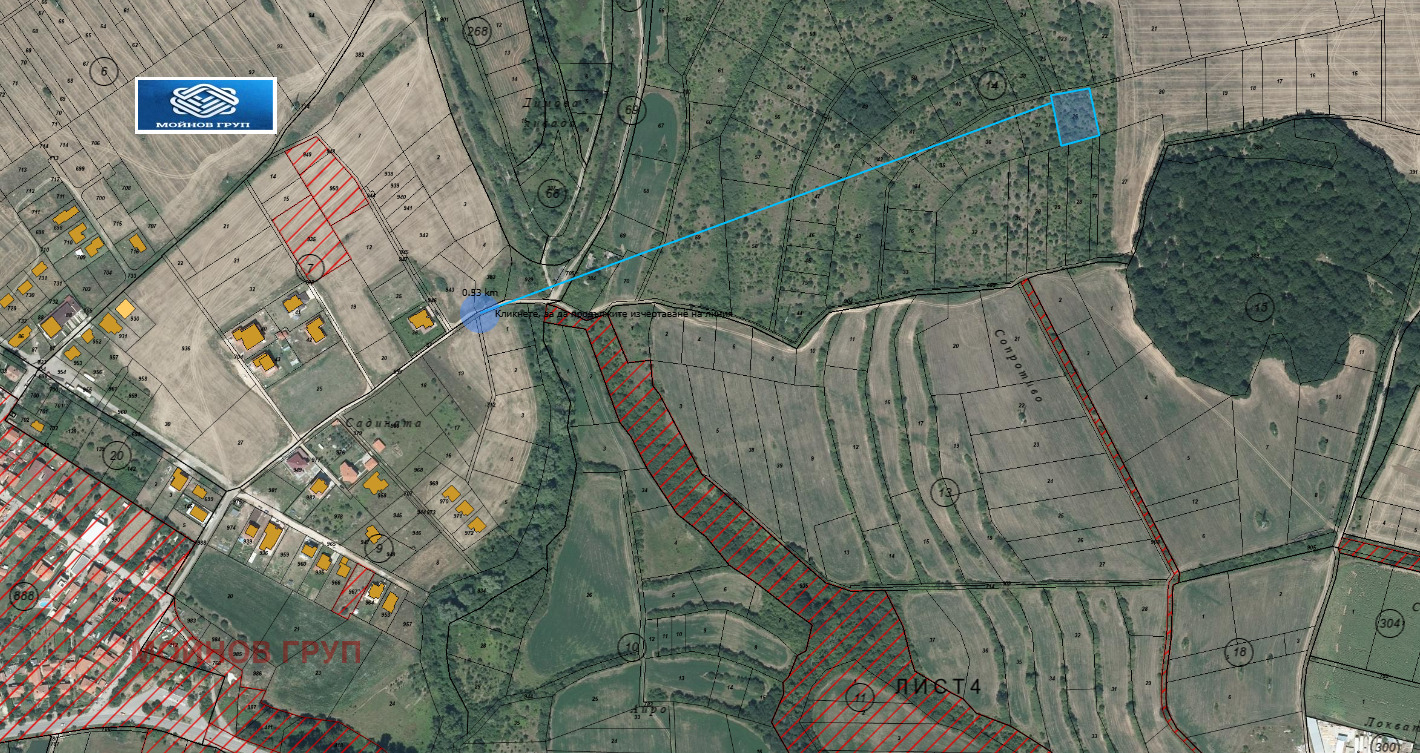Click the circled block number 14
1420x753 pixels.
click(x=991, y=84)
